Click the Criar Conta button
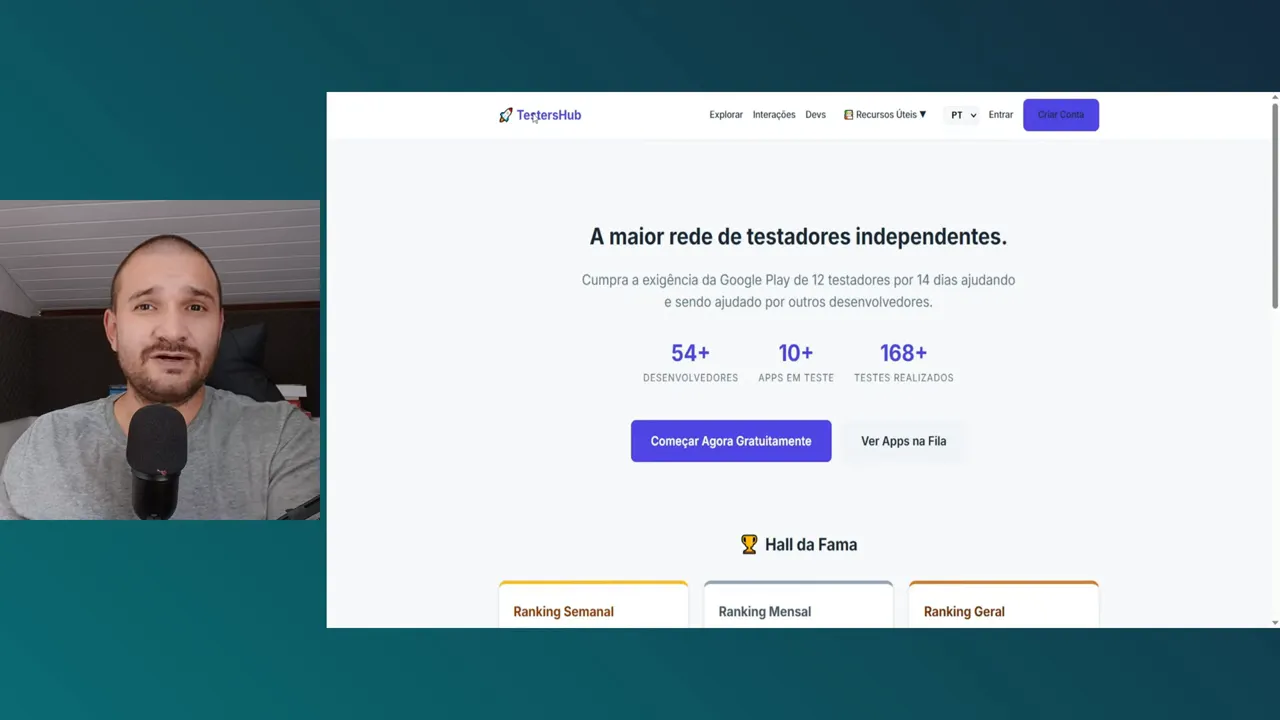 pyautogui.click(x=1061, y=115)
